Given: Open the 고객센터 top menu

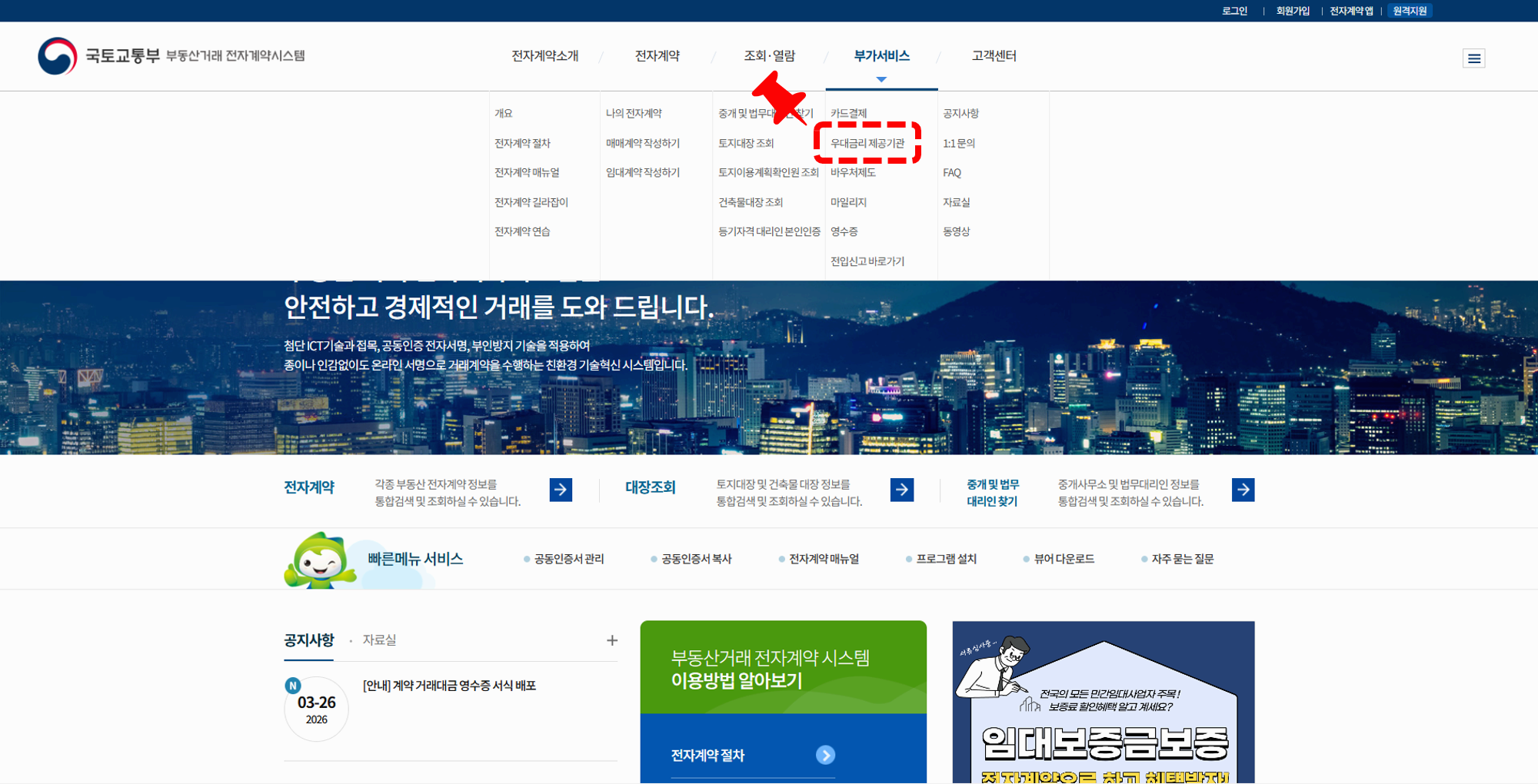Looking at the screenshot, I should pyautogui.click(x=994, y=56).
